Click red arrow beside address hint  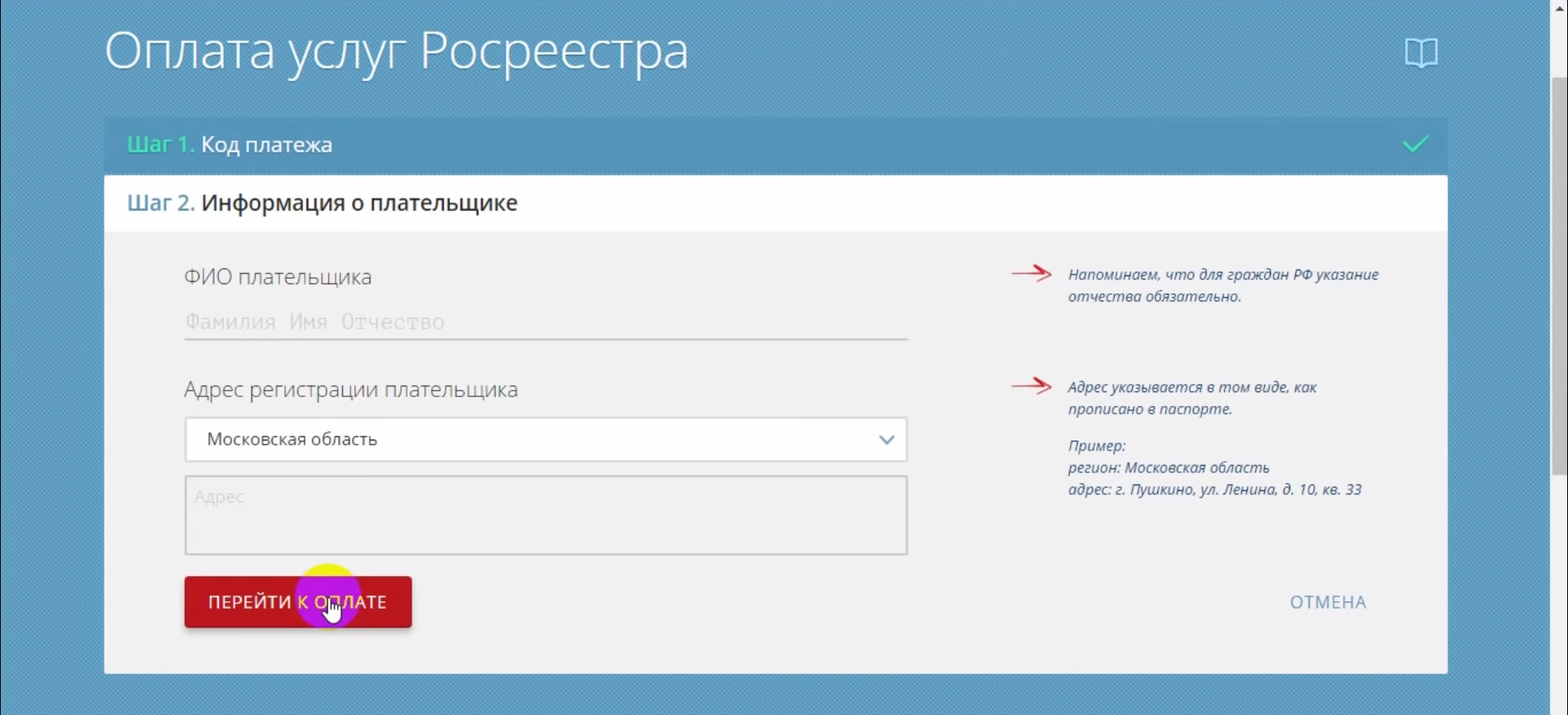coord(1031,386)
